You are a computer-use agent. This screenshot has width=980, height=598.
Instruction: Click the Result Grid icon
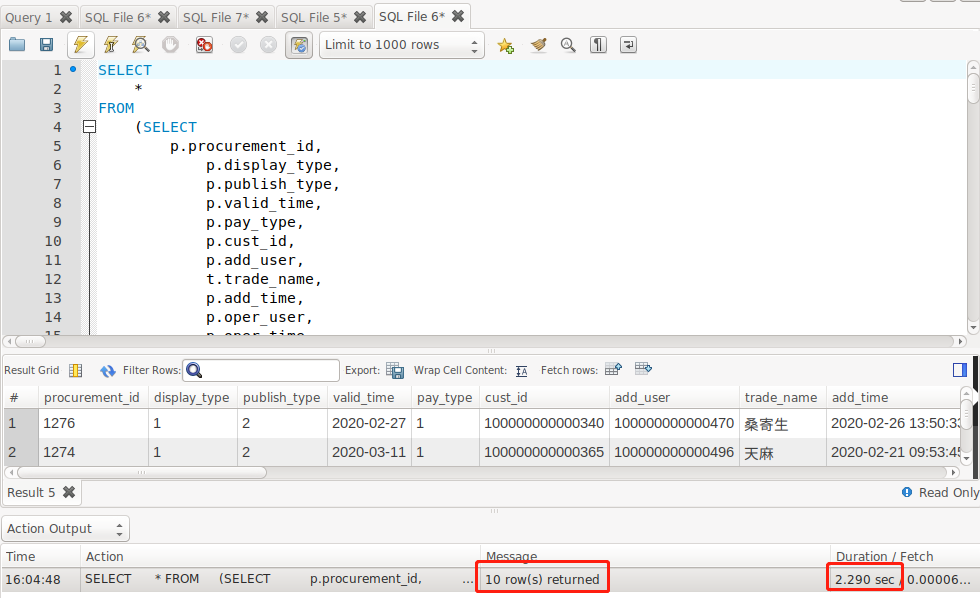pos(76,371)
